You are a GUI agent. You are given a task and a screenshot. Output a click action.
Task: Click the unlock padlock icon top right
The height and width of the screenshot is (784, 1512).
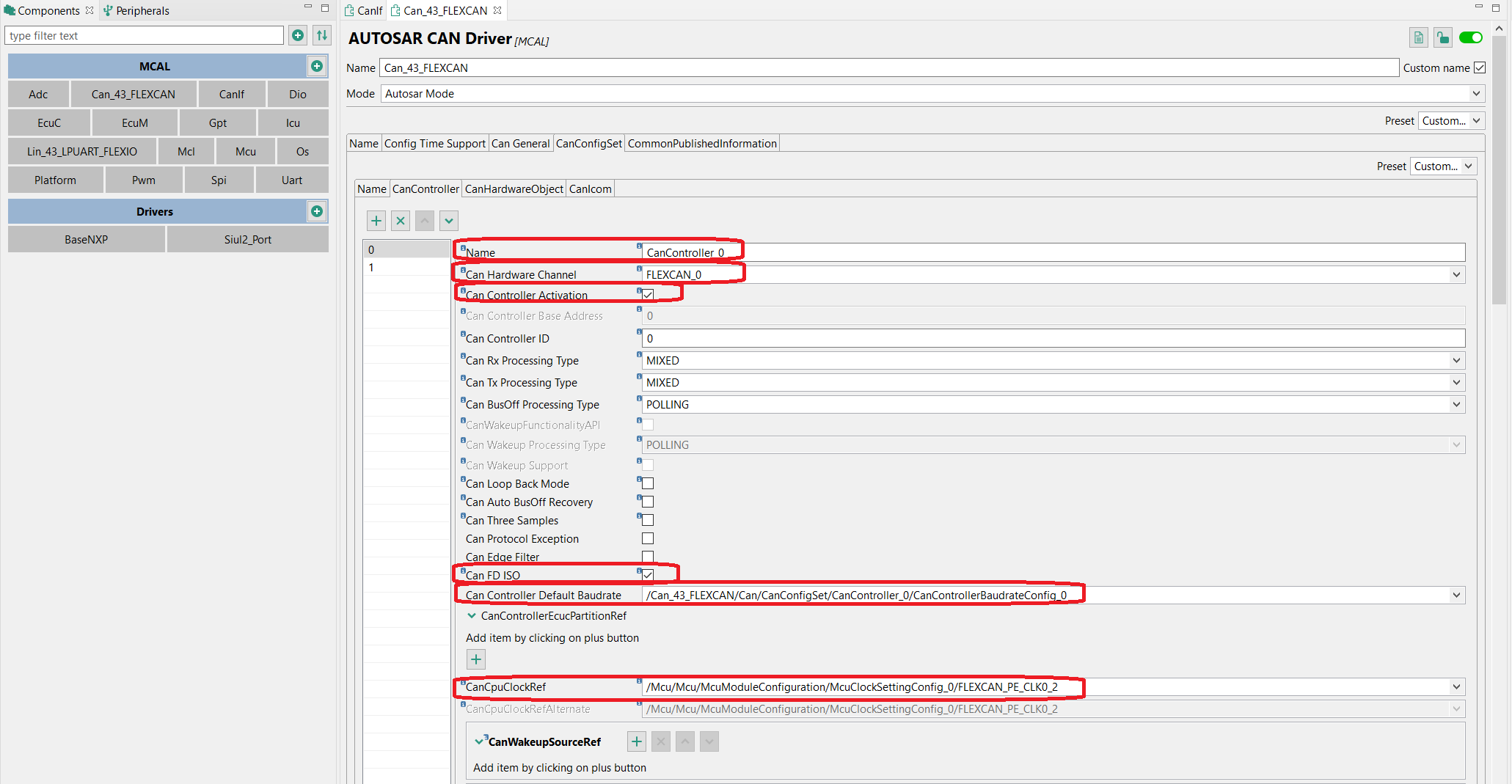pos(1442,37)
